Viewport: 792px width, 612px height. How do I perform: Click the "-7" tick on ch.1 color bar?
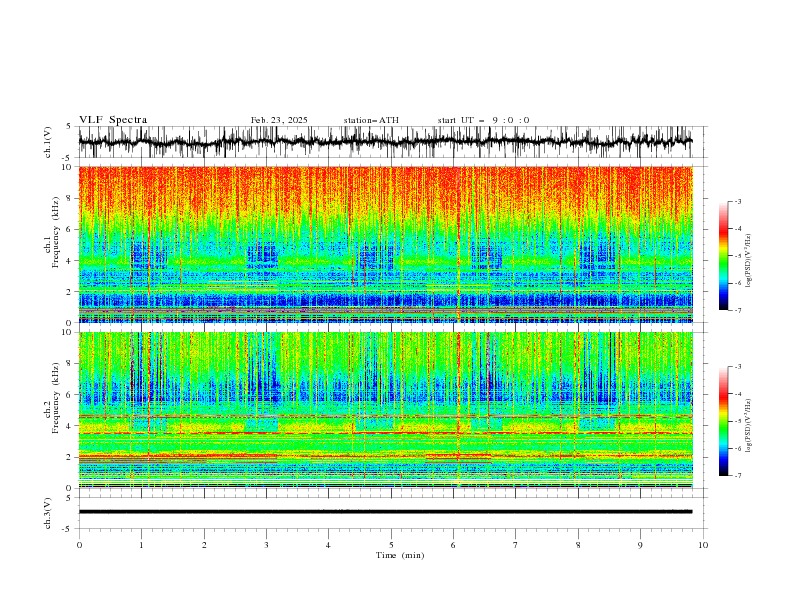[737, 310]
